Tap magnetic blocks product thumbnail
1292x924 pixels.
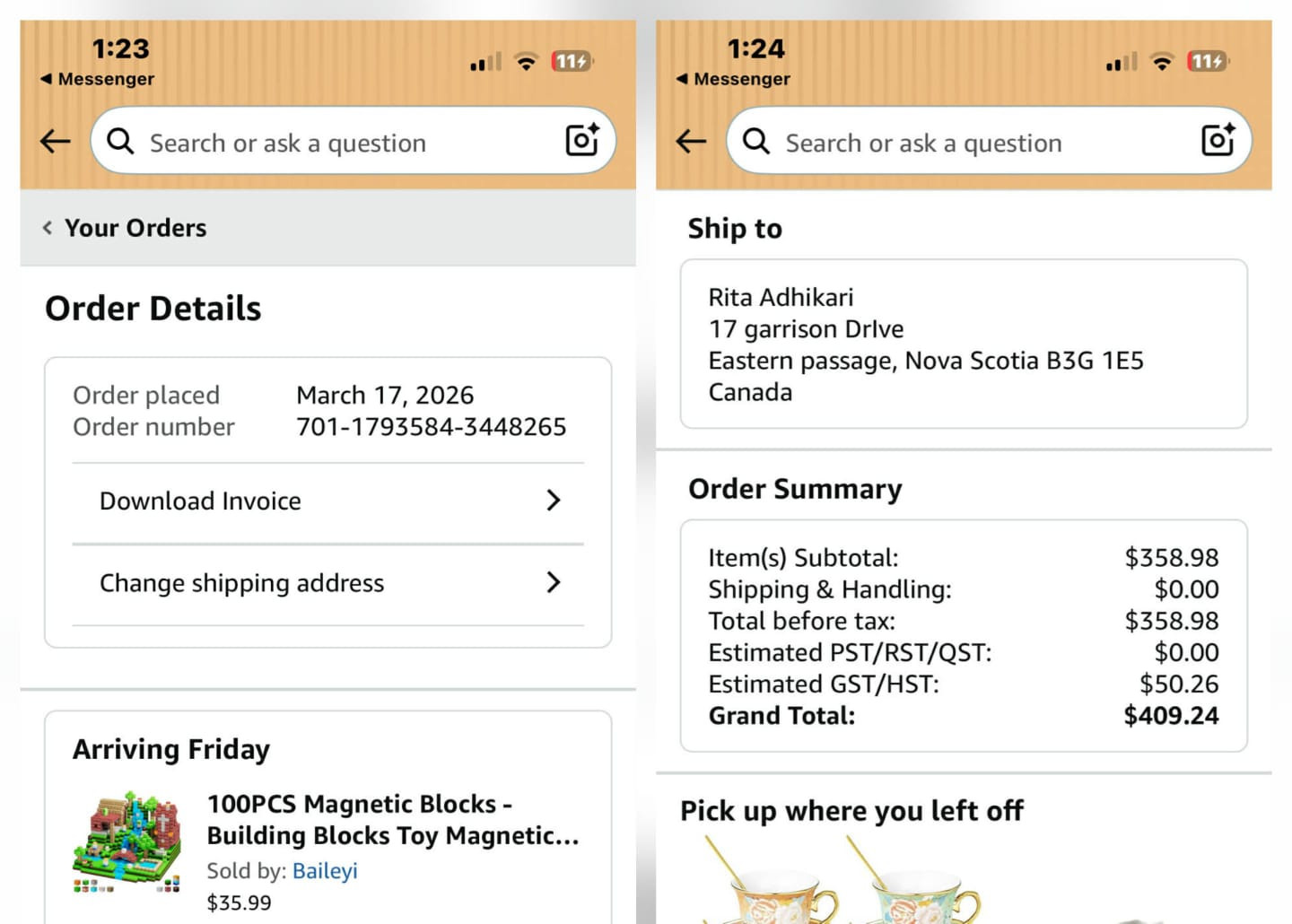tap(127, 842)
